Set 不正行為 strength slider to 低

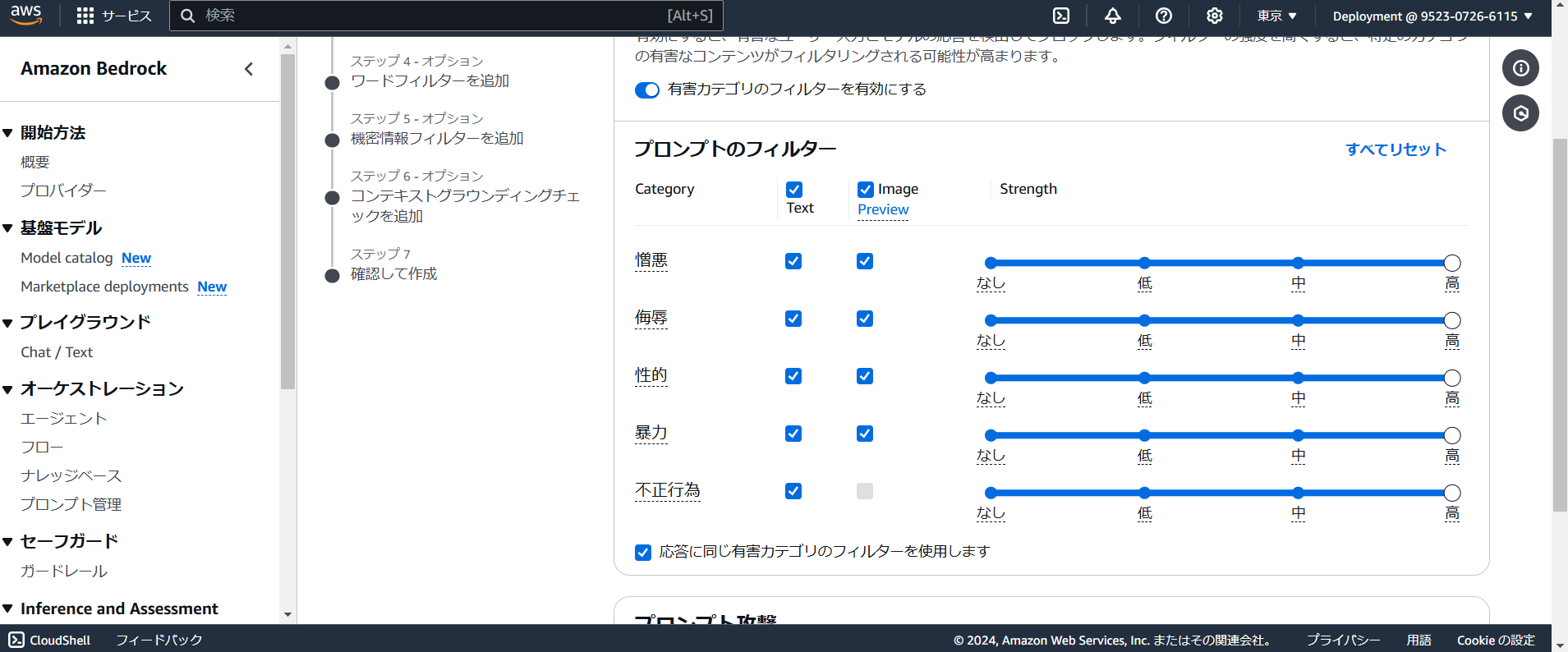pyautogui.click(x=1144, y=493)
